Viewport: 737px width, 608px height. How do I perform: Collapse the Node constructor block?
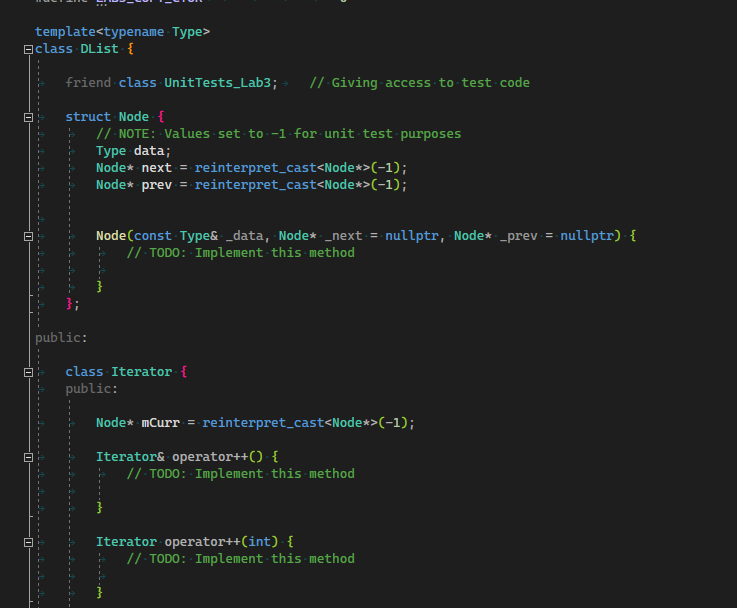[x=28, y=236]
